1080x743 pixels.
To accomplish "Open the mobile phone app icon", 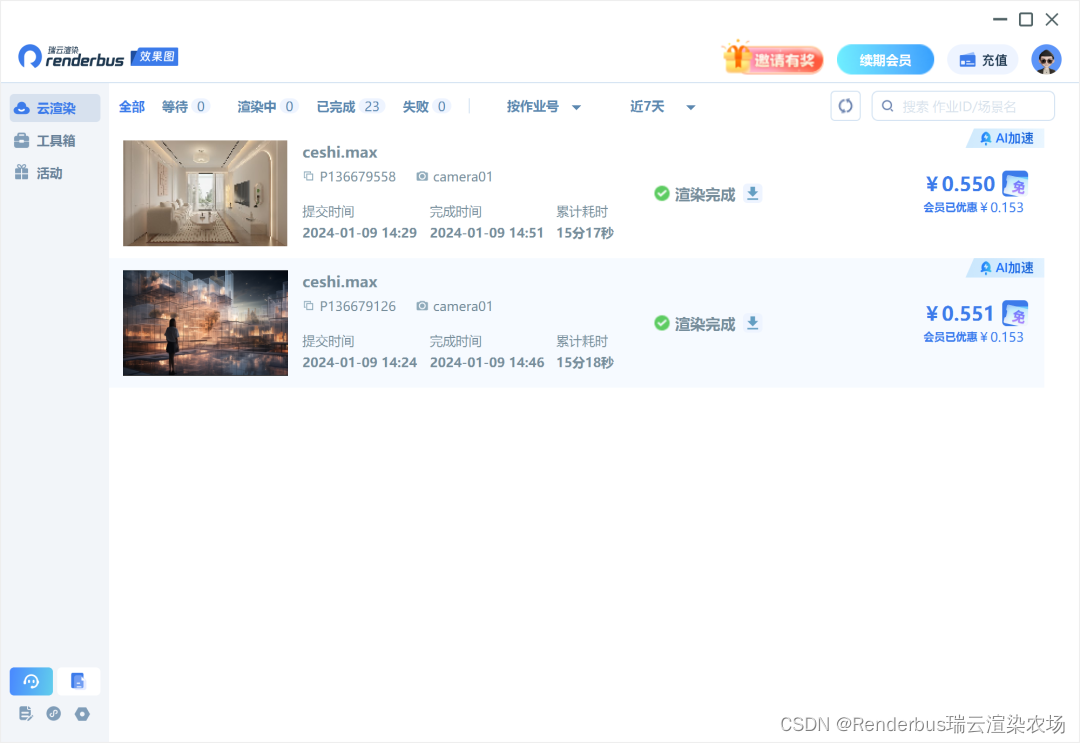I will (x=78, y=681).
